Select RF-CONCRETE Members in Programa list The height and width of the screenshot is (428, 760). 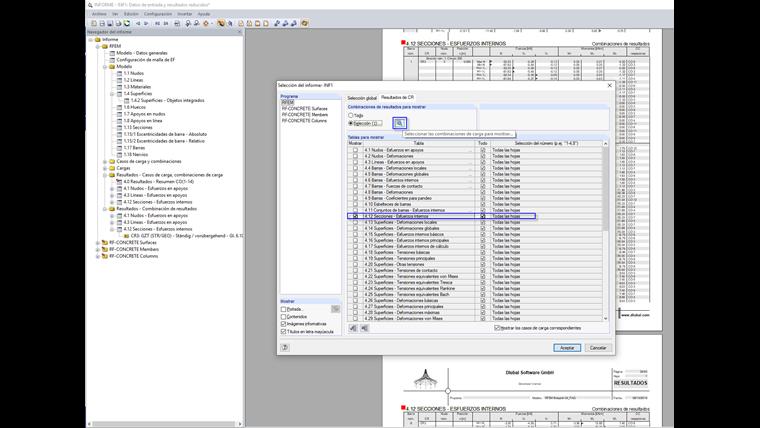pos(305,114)
